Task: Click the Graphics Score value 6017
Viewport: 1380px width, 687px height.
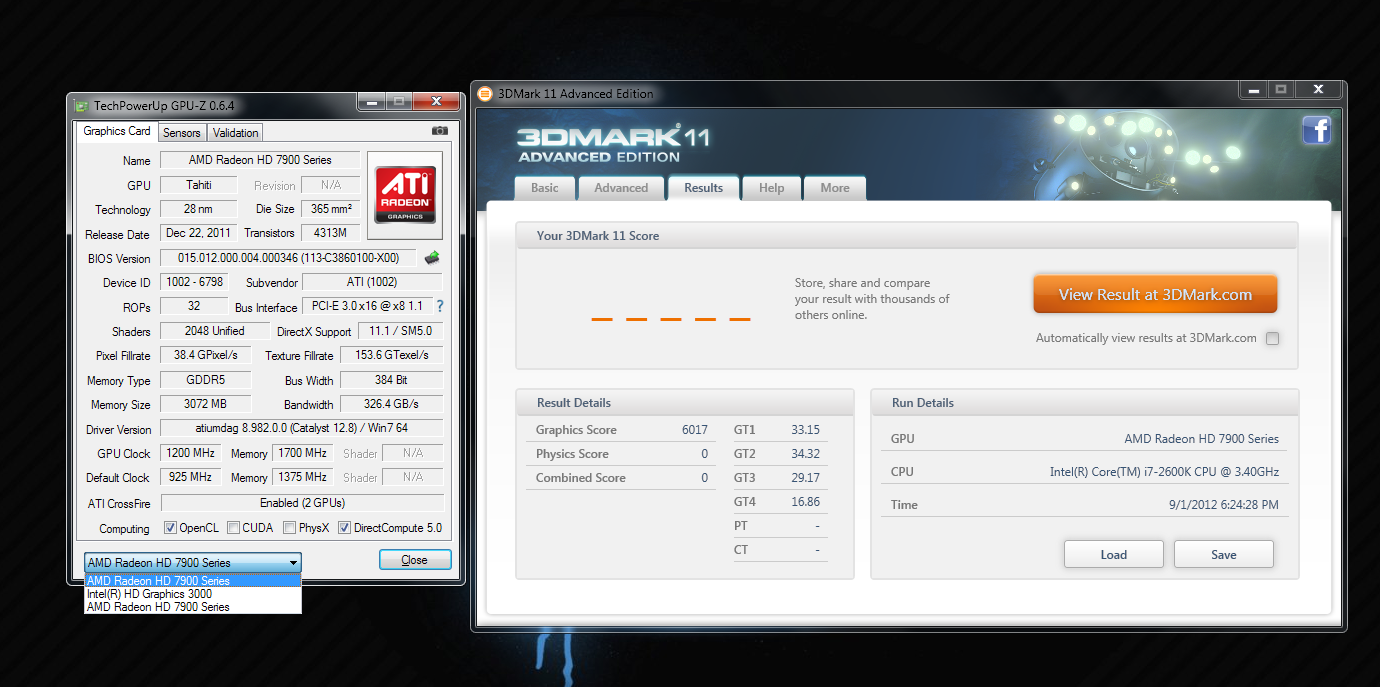Action: pyautogui.click(x=694, y=430)
